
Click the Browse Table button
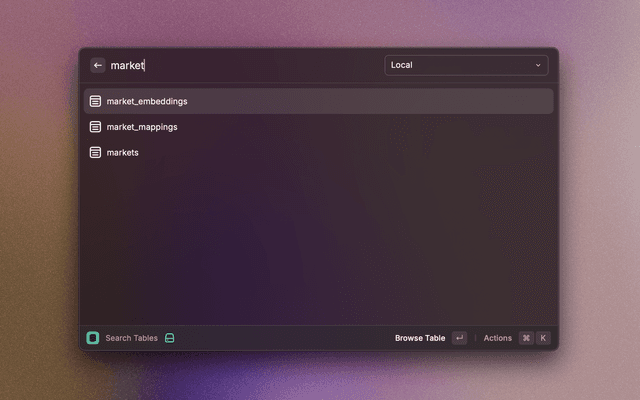tap(420, 338)
